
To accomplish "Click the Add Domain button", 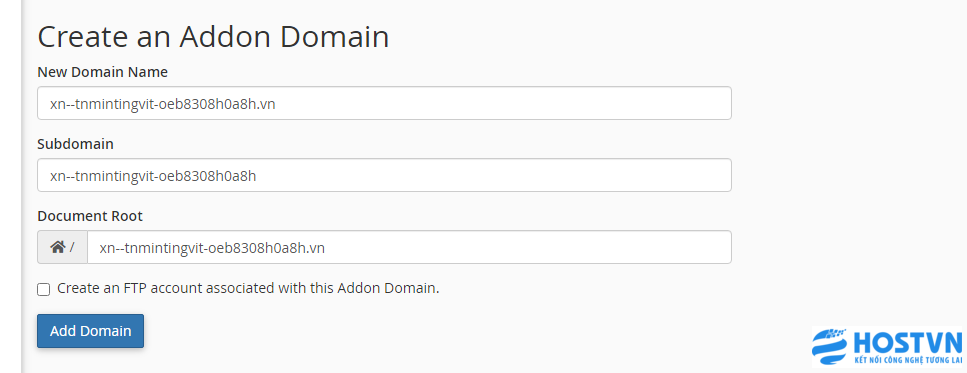I will click(x=90, y=331).
